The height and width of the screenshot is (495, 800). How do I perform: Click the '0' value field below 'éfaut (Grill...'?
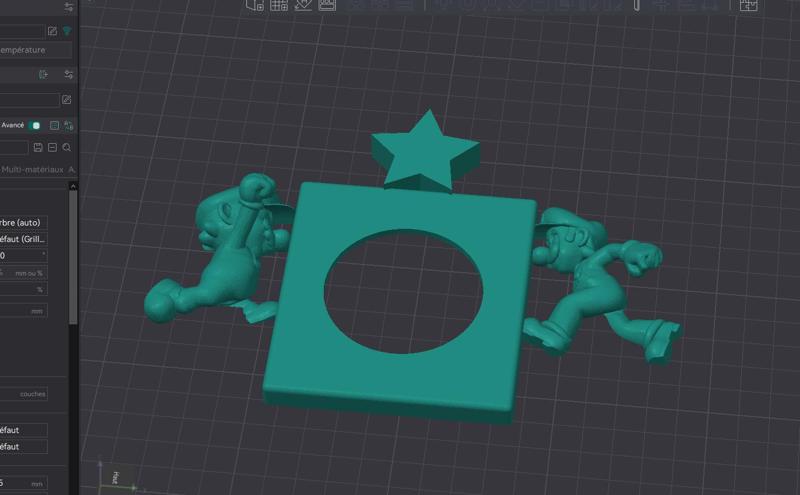[x=23, y=255]
